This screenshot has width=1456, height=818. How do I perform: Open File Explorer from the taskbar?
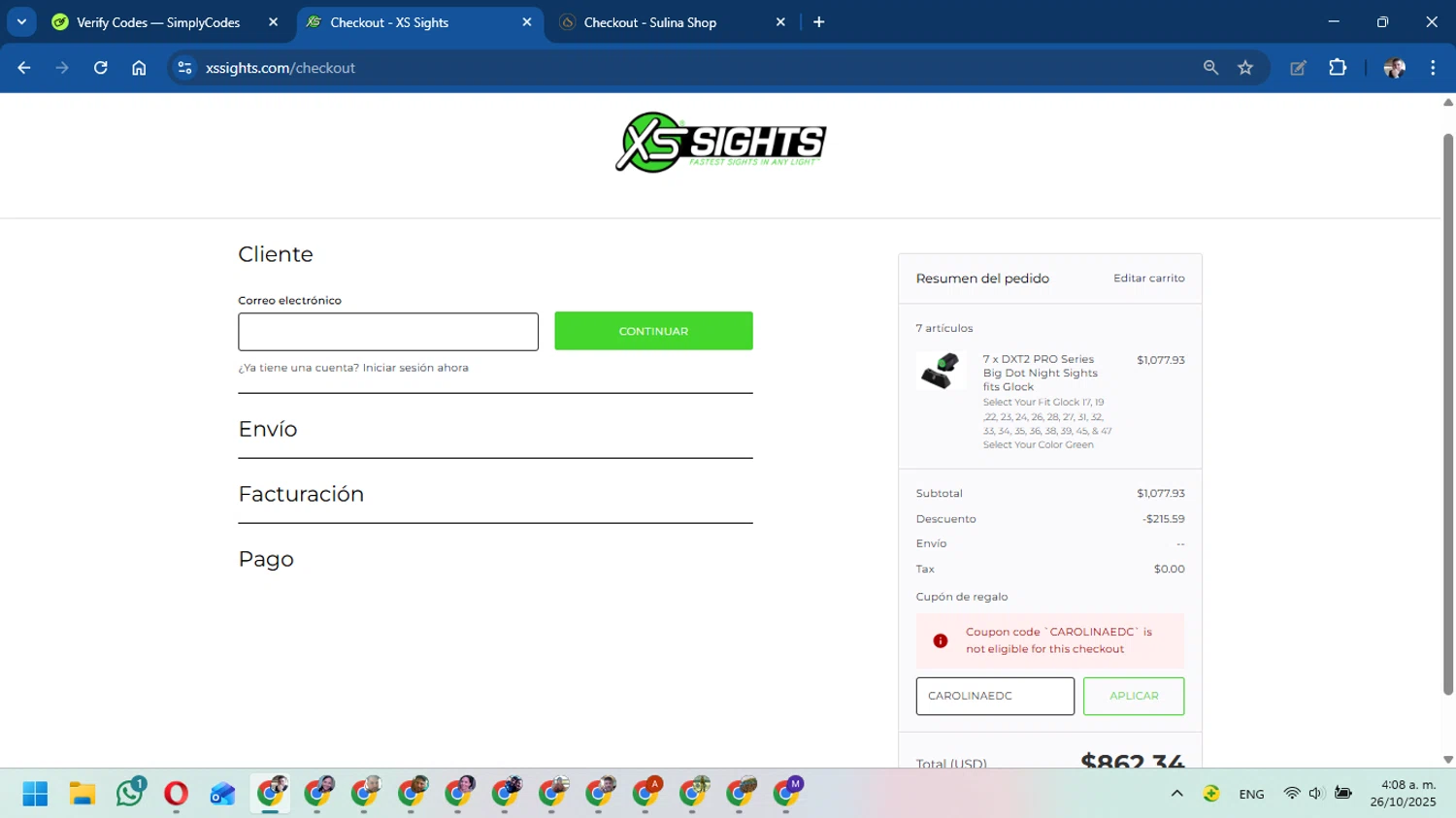point(83,794)
